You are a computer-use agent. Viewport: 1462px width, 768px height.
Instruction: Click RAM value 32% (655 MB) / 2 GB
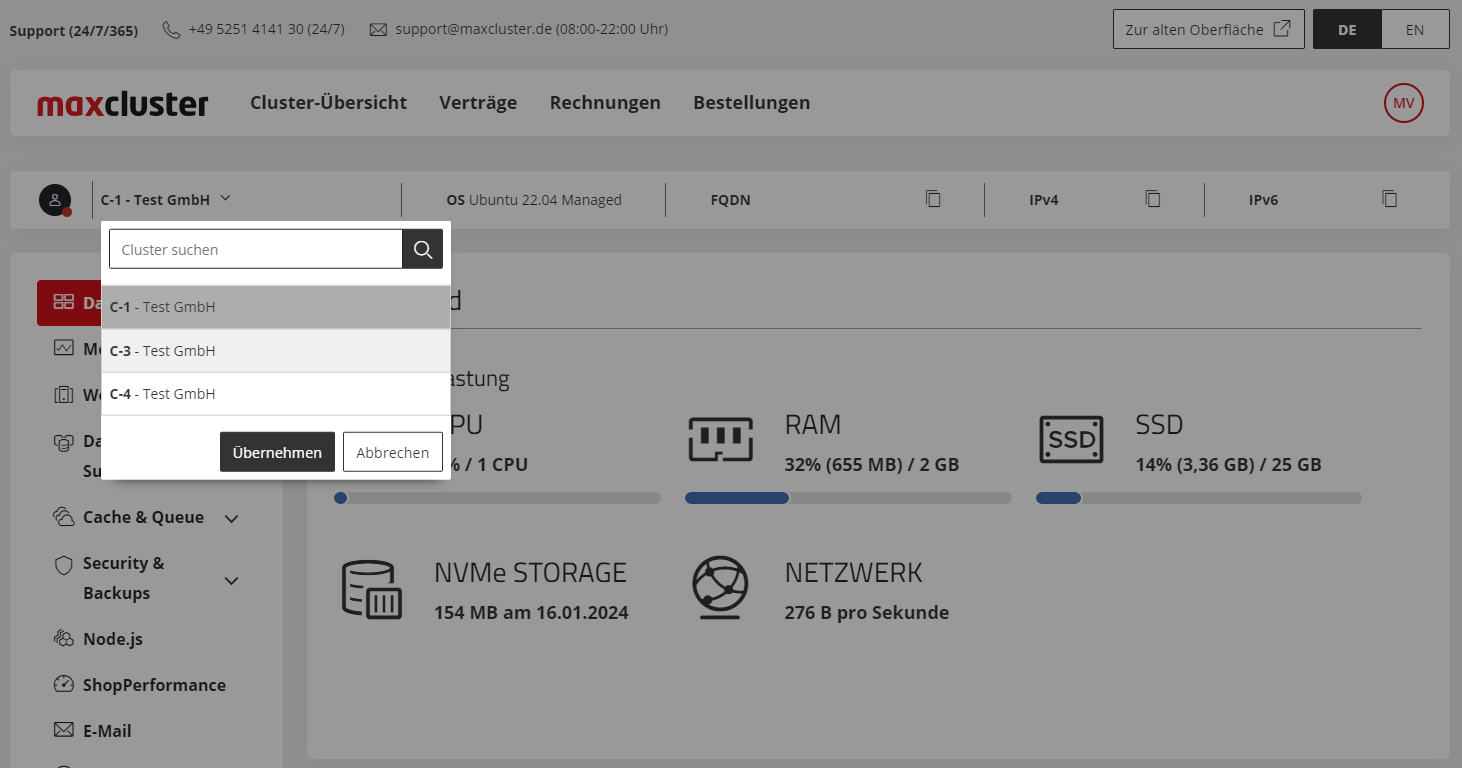click(x=872, y=465)
